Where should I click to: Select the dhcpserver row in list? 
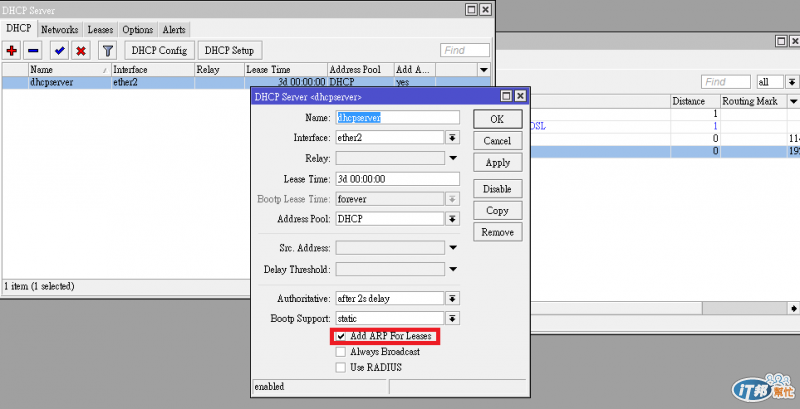(x=246, y=82)
